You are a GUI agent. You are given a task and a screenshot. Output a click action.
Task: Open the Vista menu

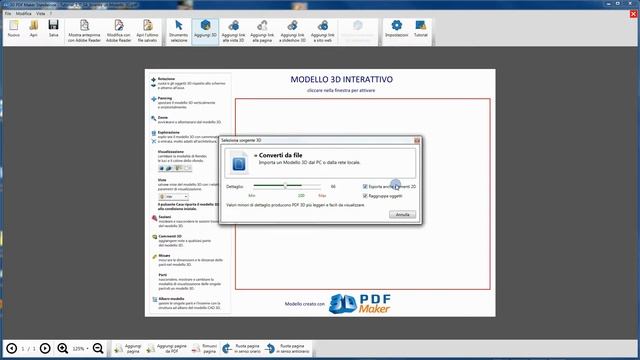(x=40, y=13)
